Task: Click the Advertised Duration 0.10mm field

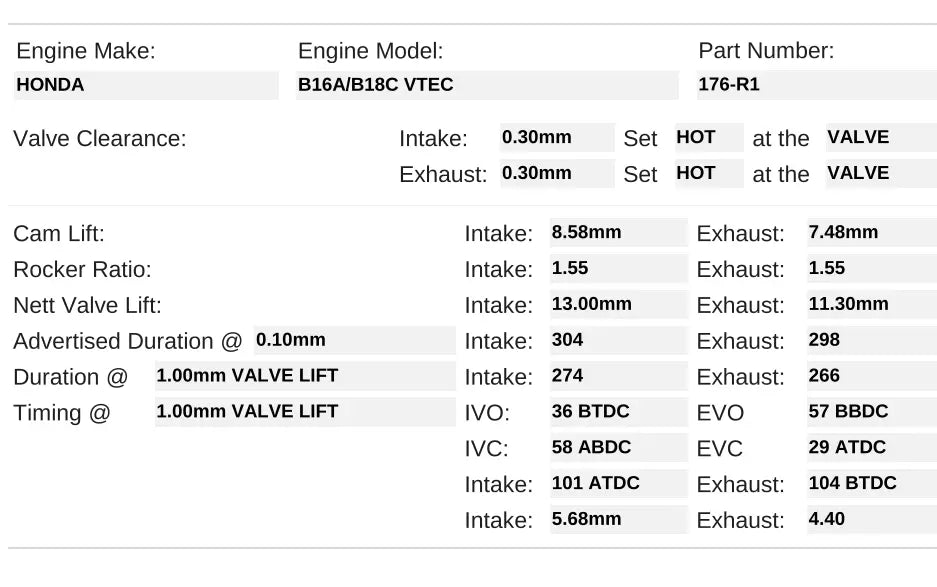Action: coord(354,341)
